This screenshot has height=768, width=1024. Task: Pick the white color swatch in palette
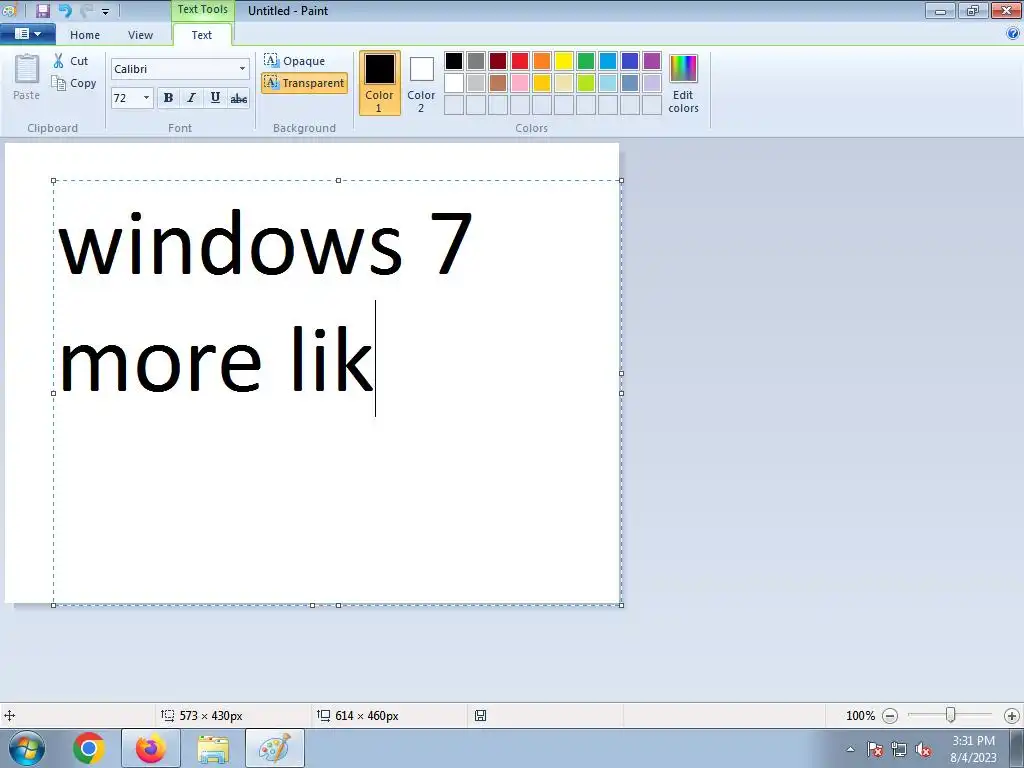point(454,83)
